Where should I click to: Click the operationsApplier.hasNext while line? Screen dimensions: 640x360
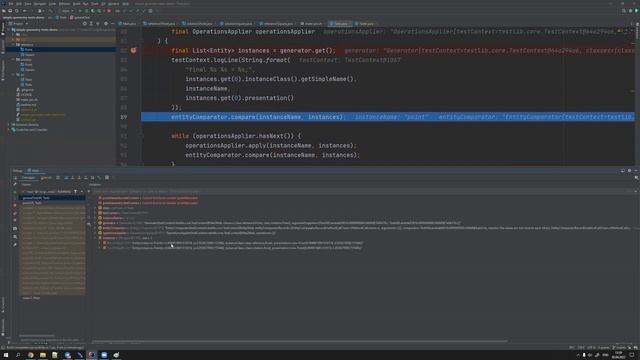[x=236, y=136]
